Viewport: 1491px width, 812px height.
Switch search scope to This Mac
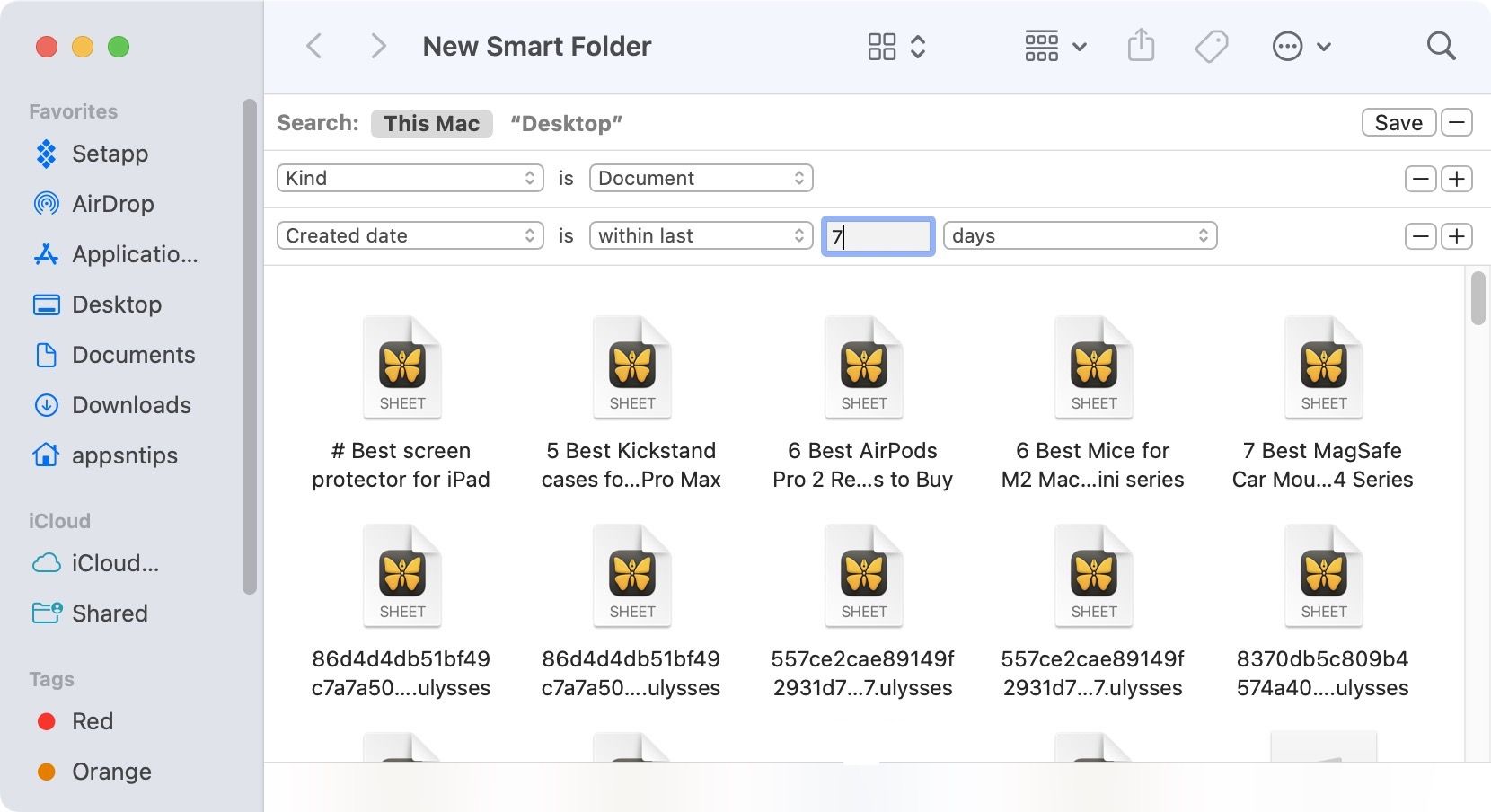431,123
